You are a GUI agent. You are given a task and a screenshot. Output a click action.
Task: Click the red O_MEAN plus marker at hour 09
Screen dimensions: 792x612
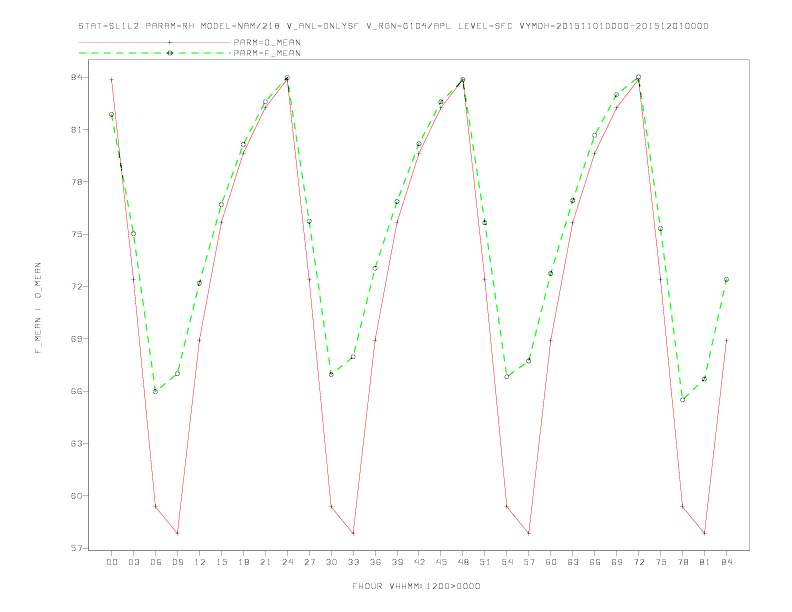click(177, 533)
